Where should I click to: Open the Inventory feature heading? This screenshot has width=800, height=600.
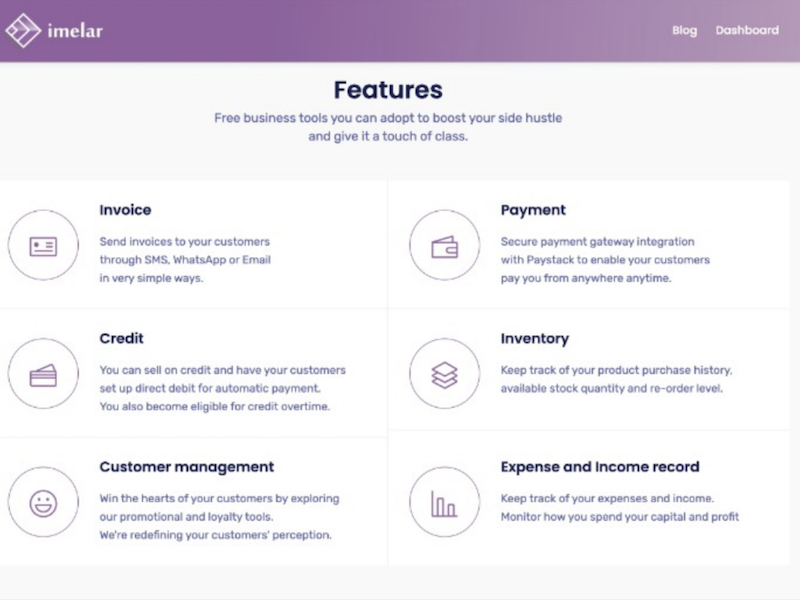click(534, 339)
